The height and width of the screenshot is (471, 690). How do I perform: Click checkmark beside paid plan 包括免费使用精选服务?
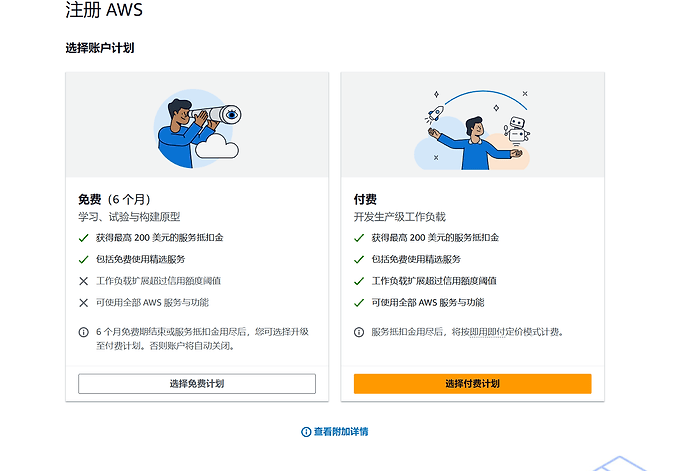359,260
